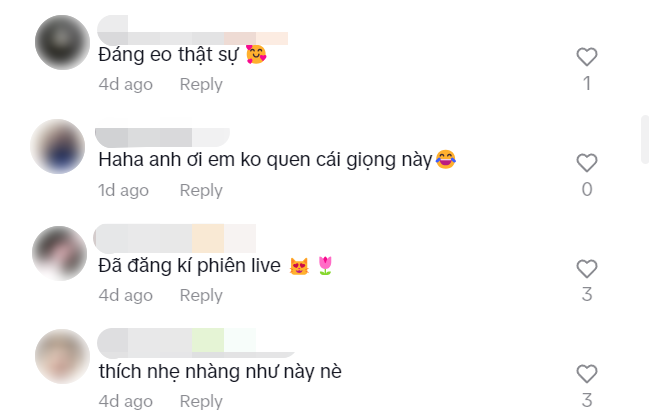Open blurred username above "Haha anh ơi" comment
The height and width of the screenshot is (415, 649).
click(x=162, y=132)
